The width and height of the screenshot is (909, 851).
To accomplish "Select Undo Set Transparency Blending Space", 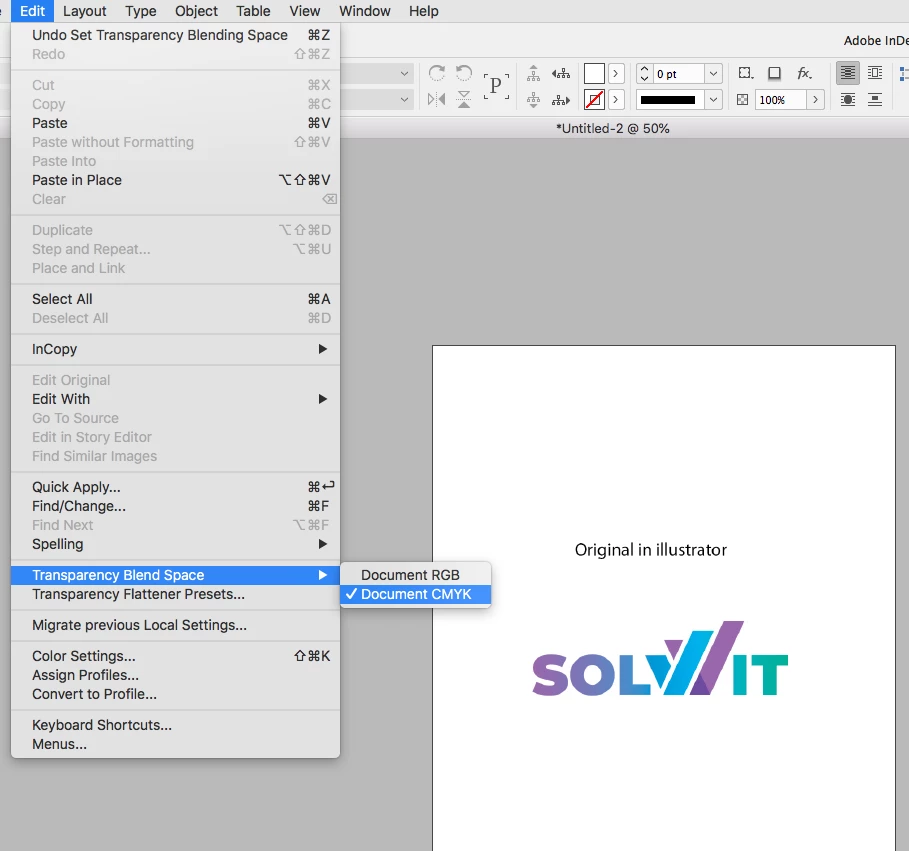I will tap(175, 35).
